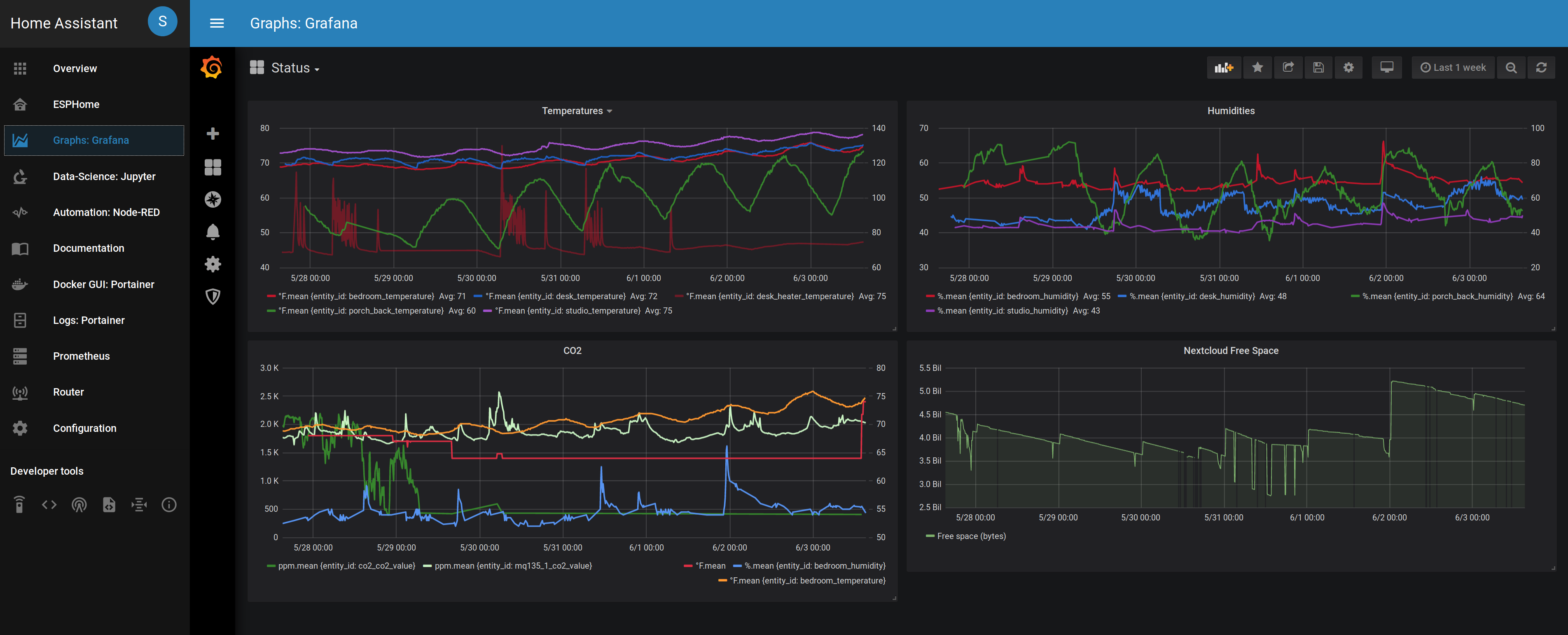
Task: Open Grafana alerting bell icon
Action: (213, 232)
